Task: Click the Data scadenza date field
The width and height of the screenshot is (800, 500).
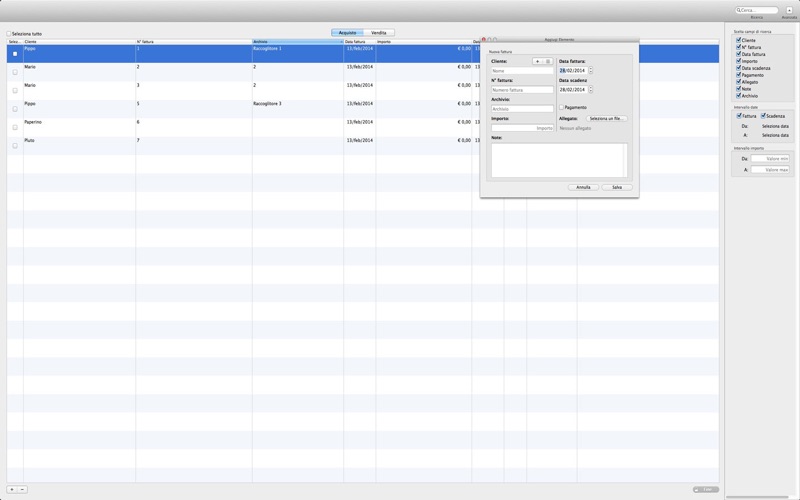Action: click(x=573, y=89)
